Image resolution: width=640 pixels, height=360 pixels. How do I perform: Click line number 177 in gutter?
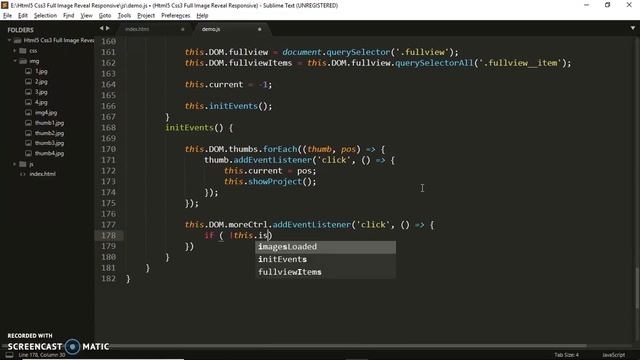[x=109, y=225]
